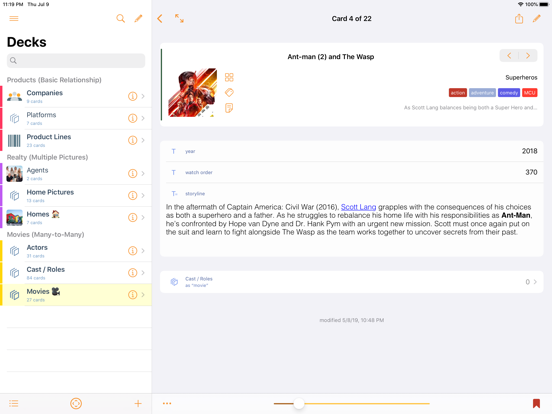Expand card view to full screen

pyautogui.click(x=179, y=18)
